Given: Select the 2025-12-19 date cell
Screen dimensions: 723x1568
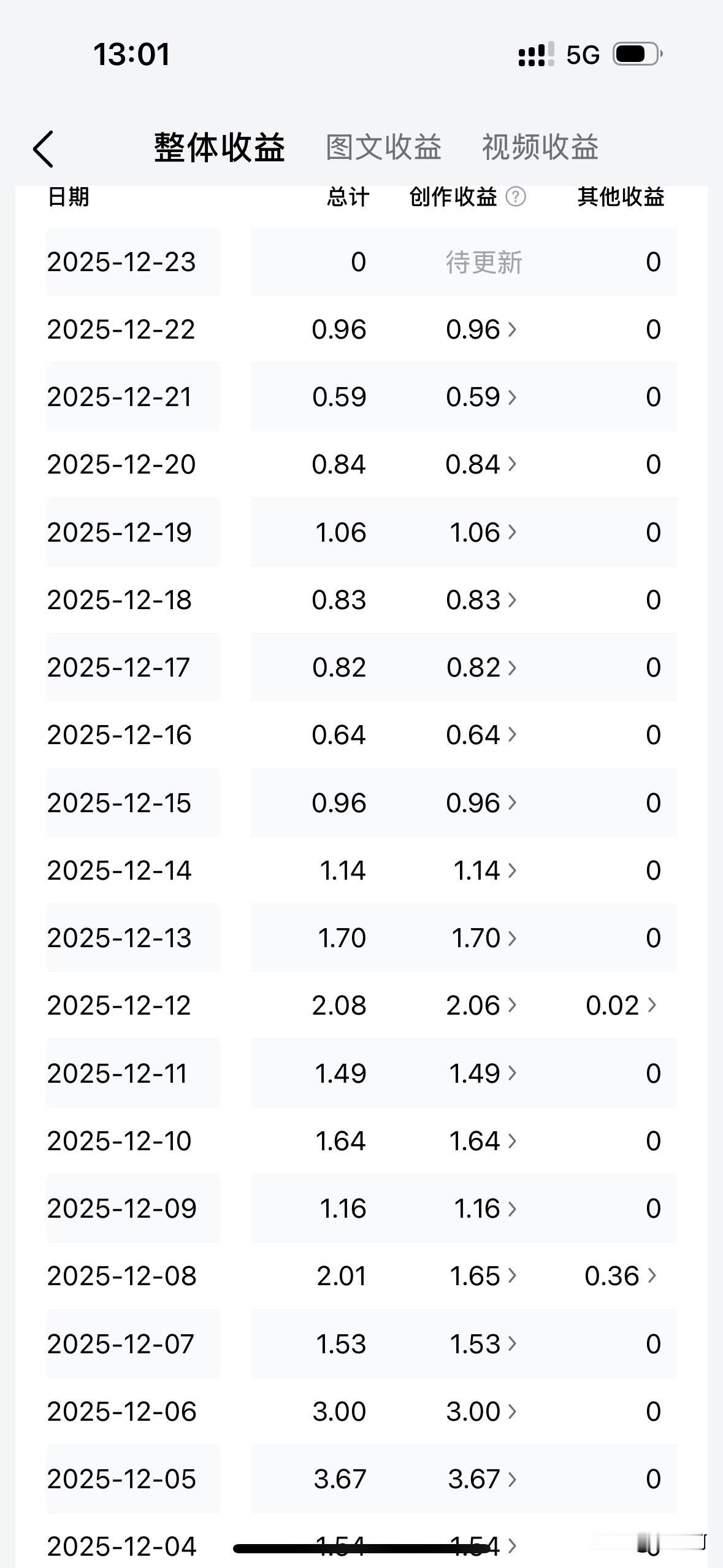Looking at the screenshot, I should 132,532.
